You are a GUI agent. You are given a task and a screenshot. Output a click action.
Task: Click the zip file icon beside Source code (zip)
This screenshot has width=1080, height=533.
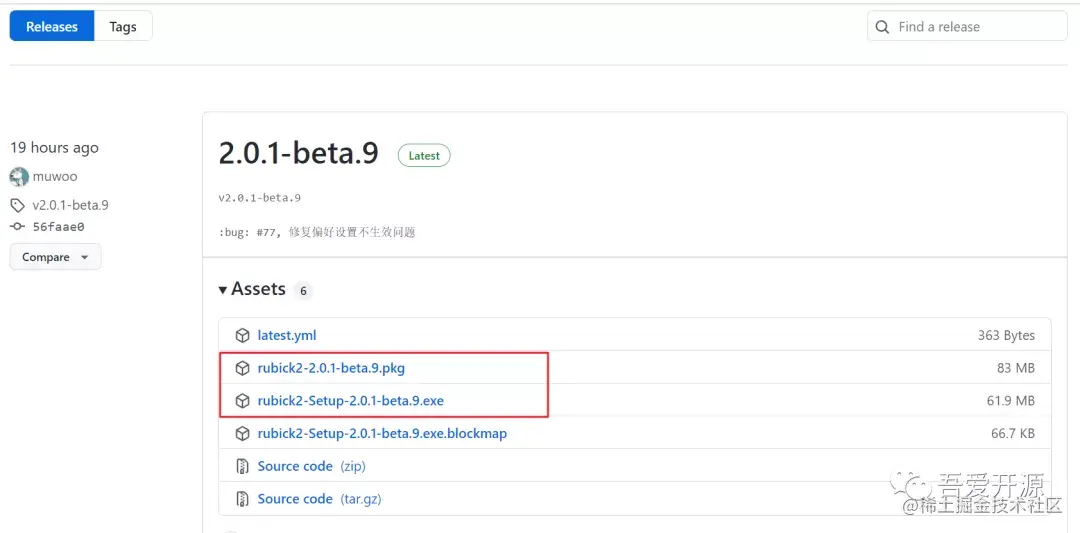[242, 466]
